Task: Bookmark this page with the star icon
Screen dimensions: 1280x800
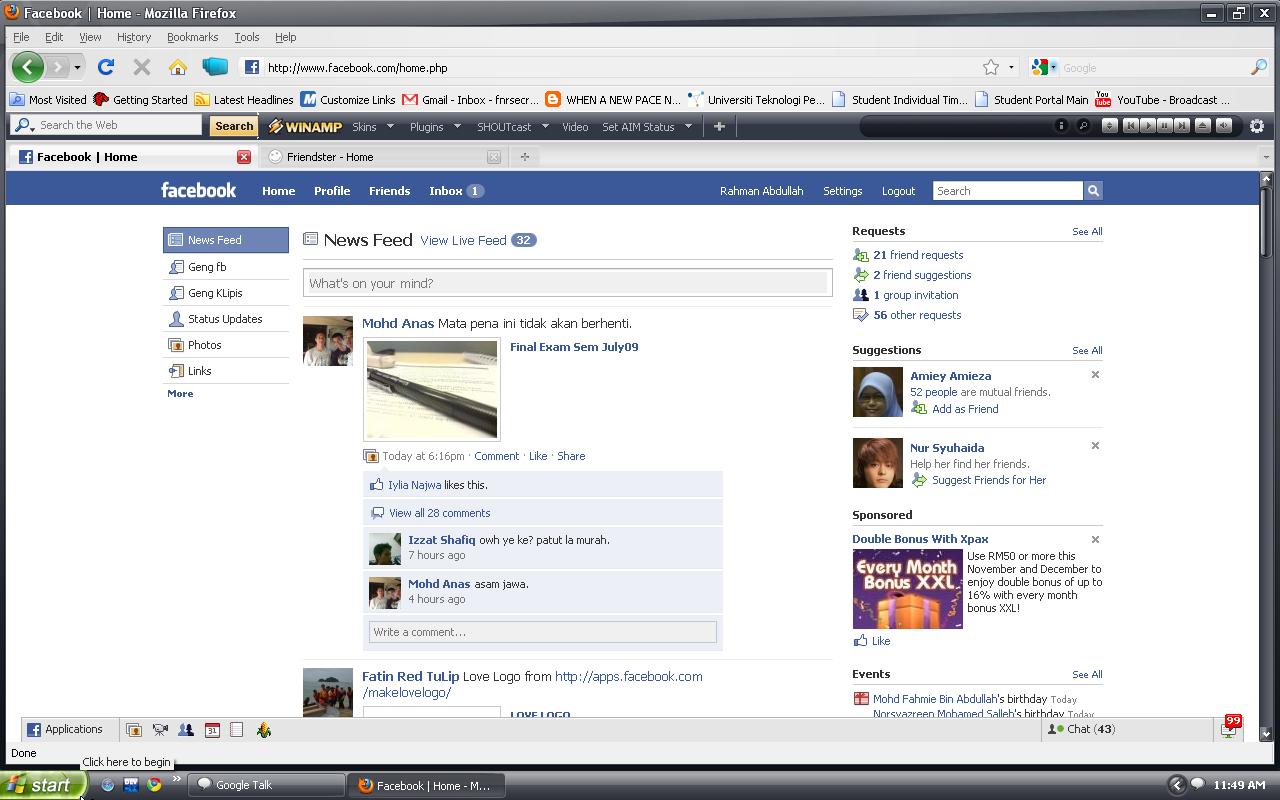Action: coord(991,67)
